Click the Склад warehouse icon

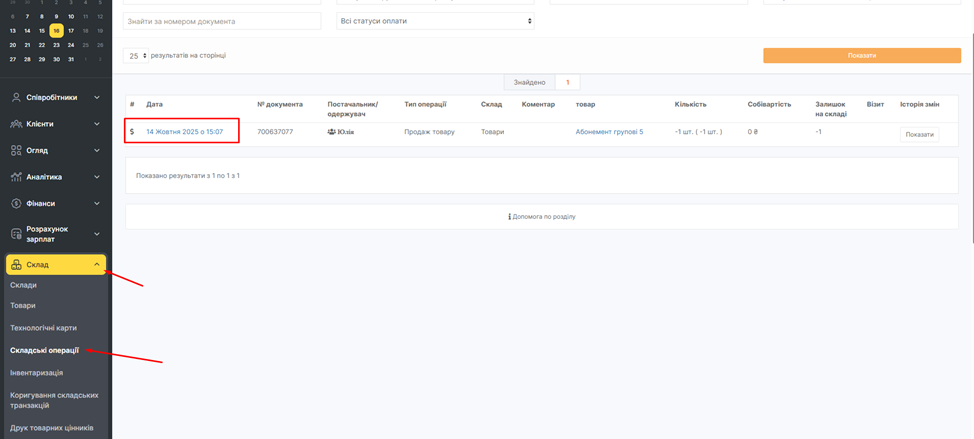point(16,265)
